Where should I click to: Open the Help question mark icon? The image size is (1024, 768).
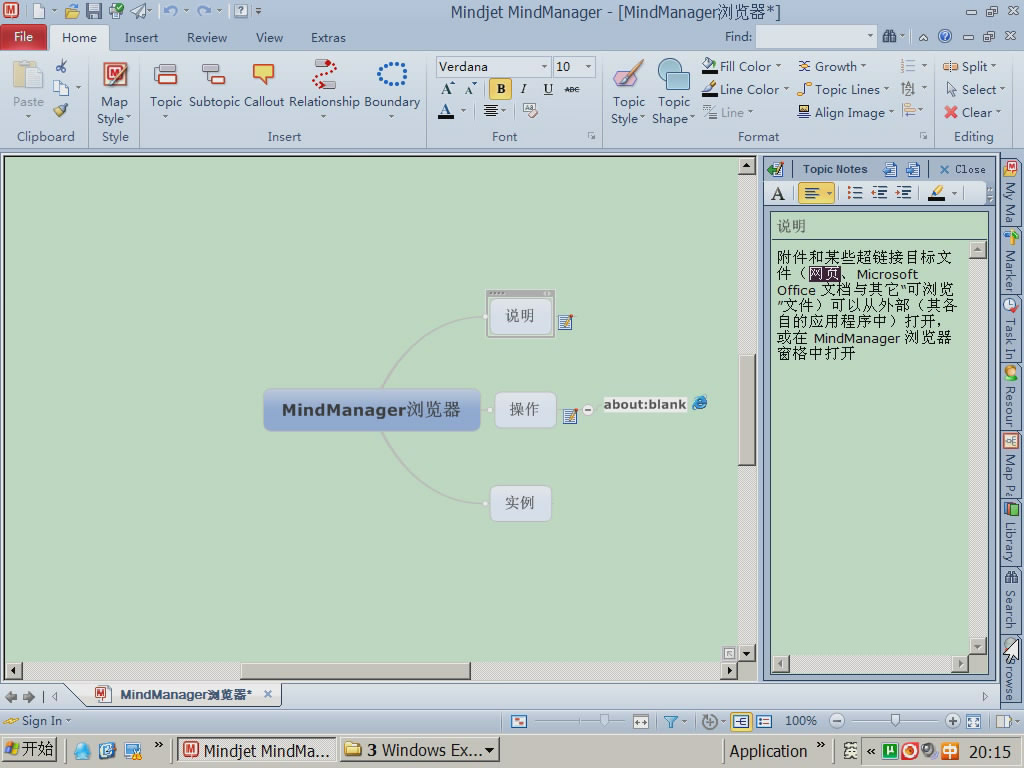(944, 37)
